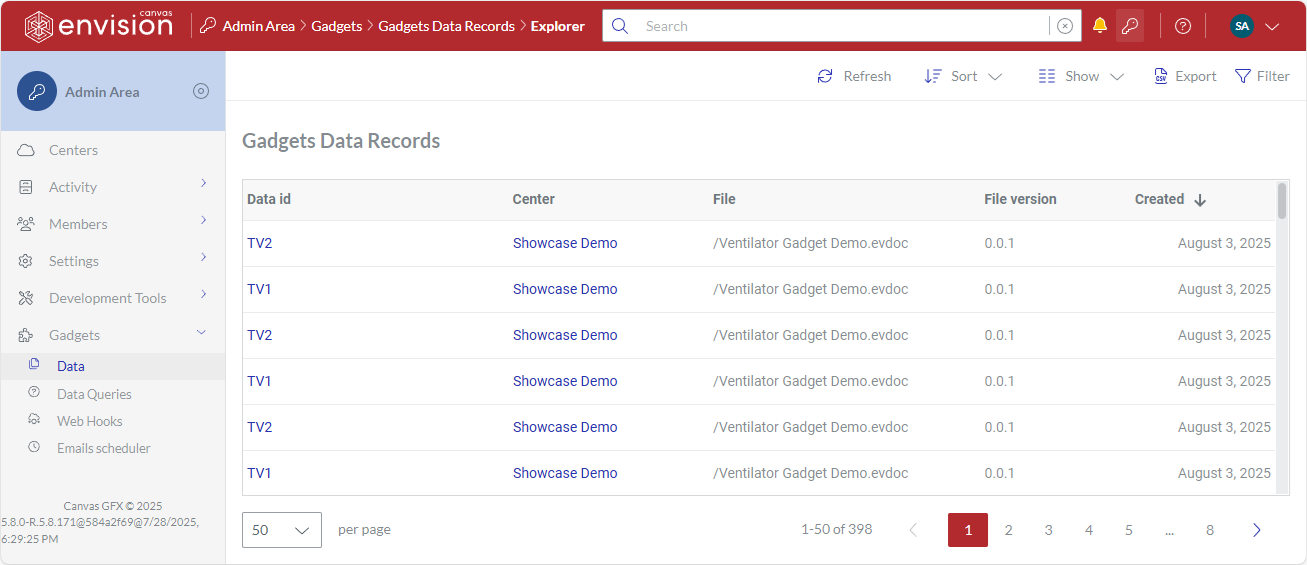Click the key icon before Admin Area breadcrumb
This screenshot has height=565, width=1307.
coord(208,26)
